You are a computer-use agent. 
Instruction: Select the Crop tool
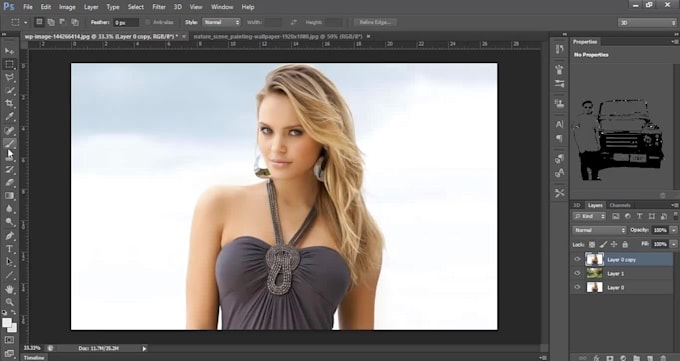[x=10, y=104]
